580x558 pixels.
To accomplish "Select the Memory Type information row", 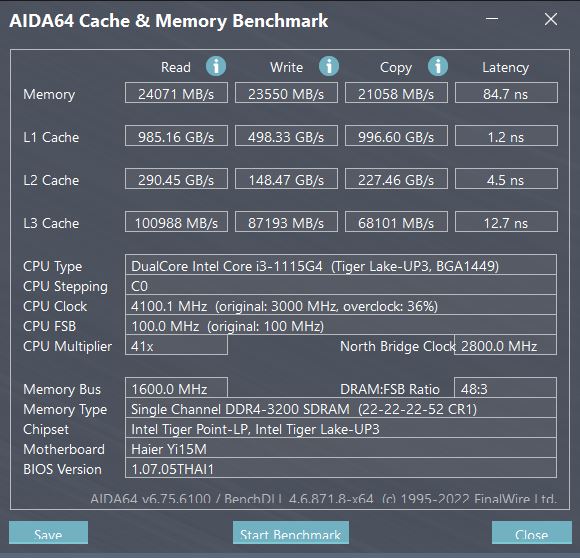I will pyautogui.click(x=341, y=407).
